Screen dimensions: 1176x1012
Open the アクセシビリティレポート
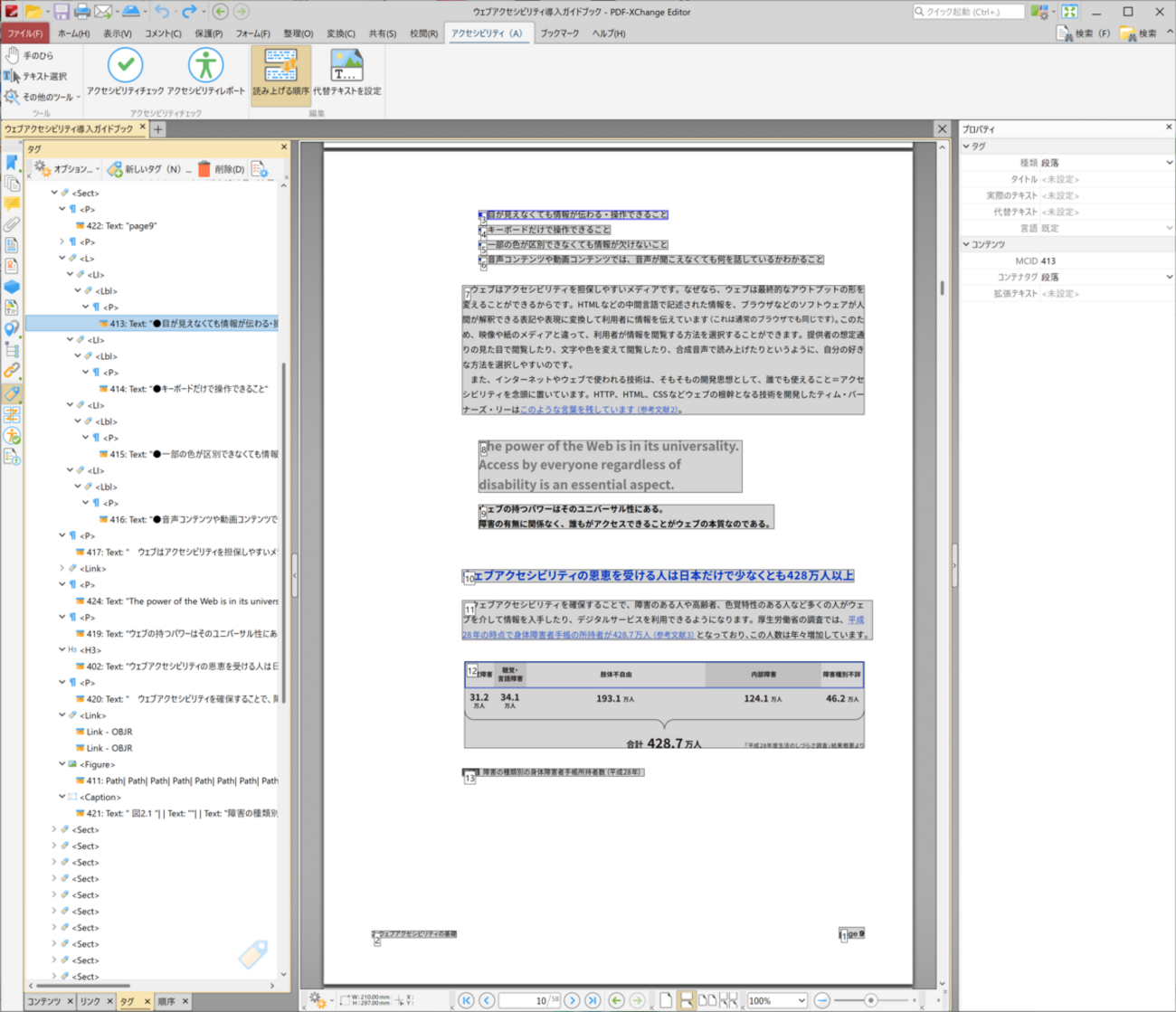coord(205,72)
